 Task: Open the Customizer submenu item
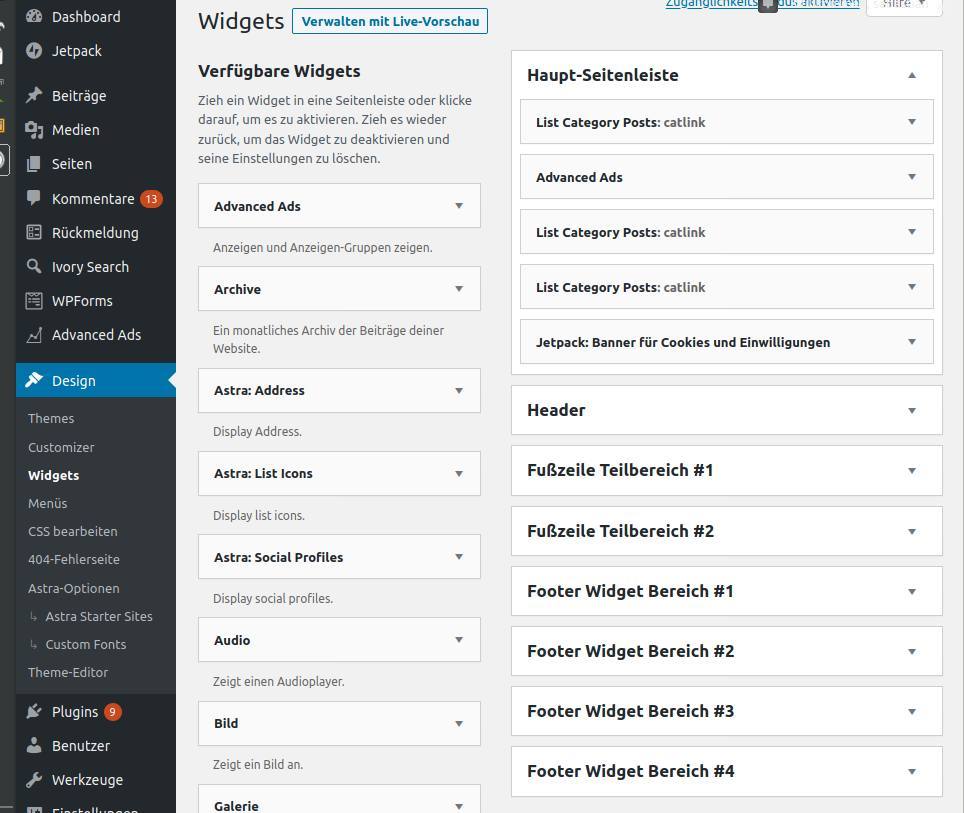(61, 447)
